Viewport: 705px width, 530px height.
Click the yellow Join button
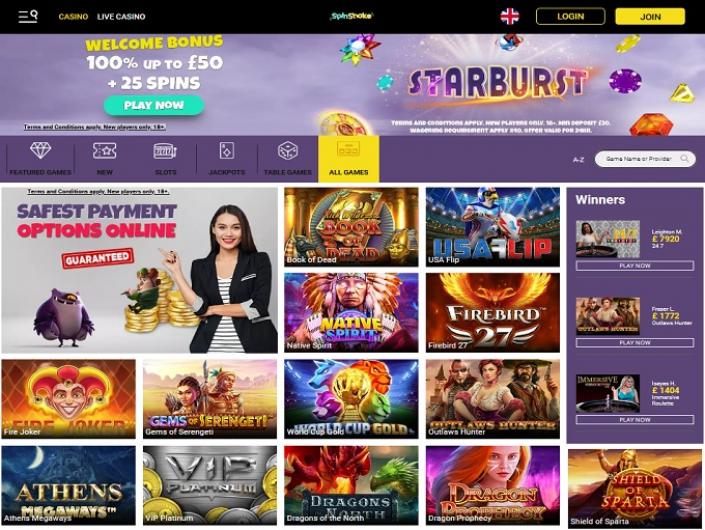[x=650, y=17]
